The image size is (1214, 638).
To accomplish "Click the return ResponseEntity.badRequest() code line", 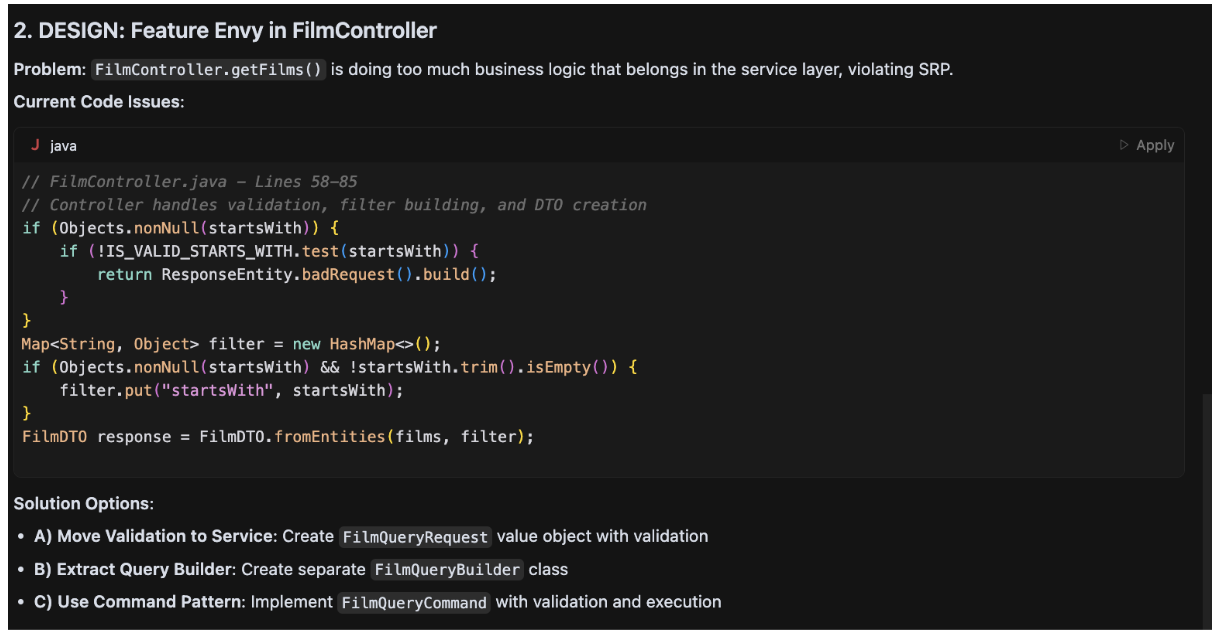I will [x=296, y=274].
